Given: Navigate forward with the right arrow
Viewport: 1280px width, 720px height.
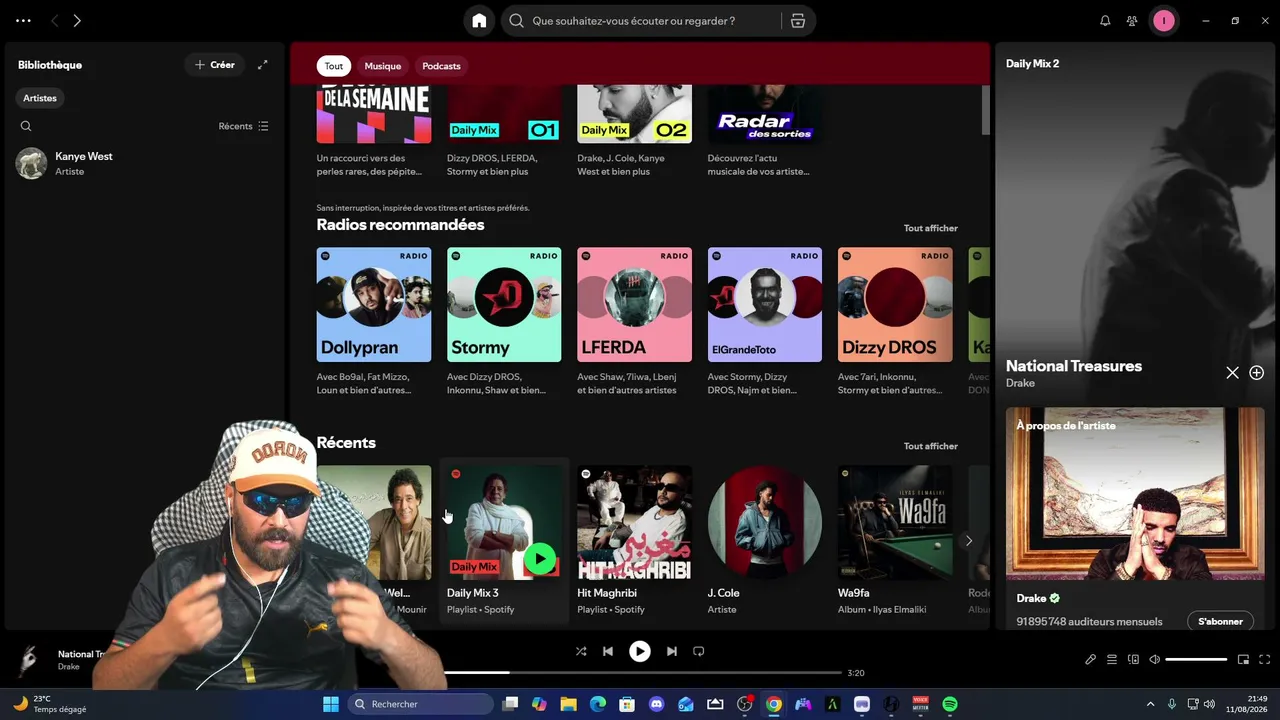Looking at the screenshot, I should pos(77,21).
